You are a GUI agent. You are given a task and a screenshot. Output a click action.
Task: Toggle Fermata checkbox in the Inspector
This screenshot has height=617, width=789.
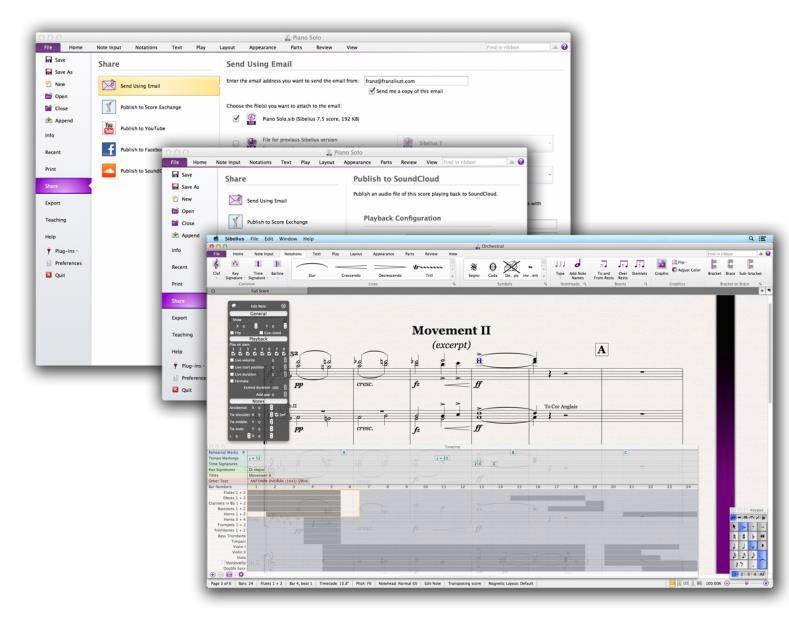[x=232, y=381]
